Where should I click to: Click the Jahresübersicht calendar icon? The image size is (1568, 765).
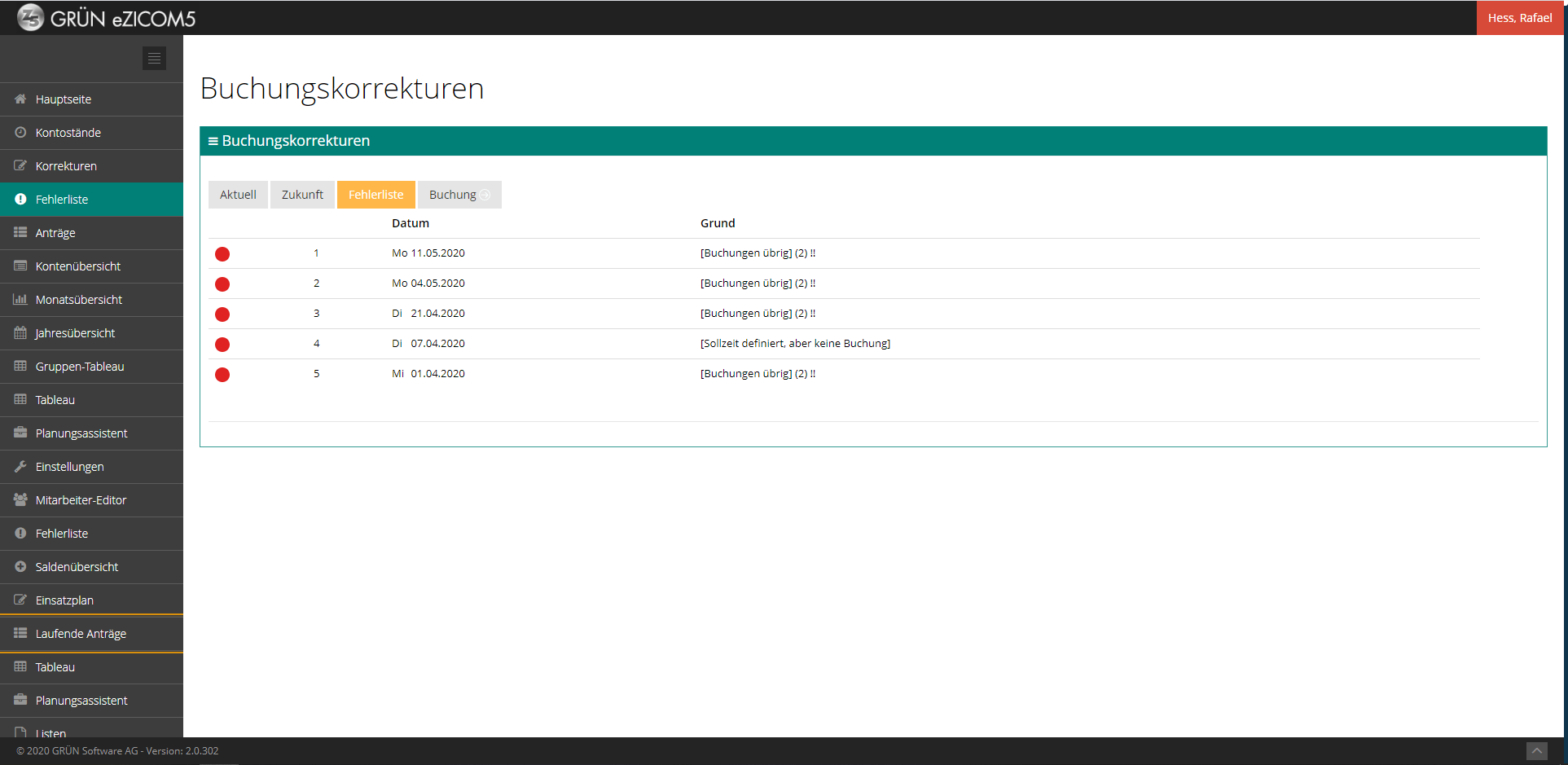coord(20,332)
